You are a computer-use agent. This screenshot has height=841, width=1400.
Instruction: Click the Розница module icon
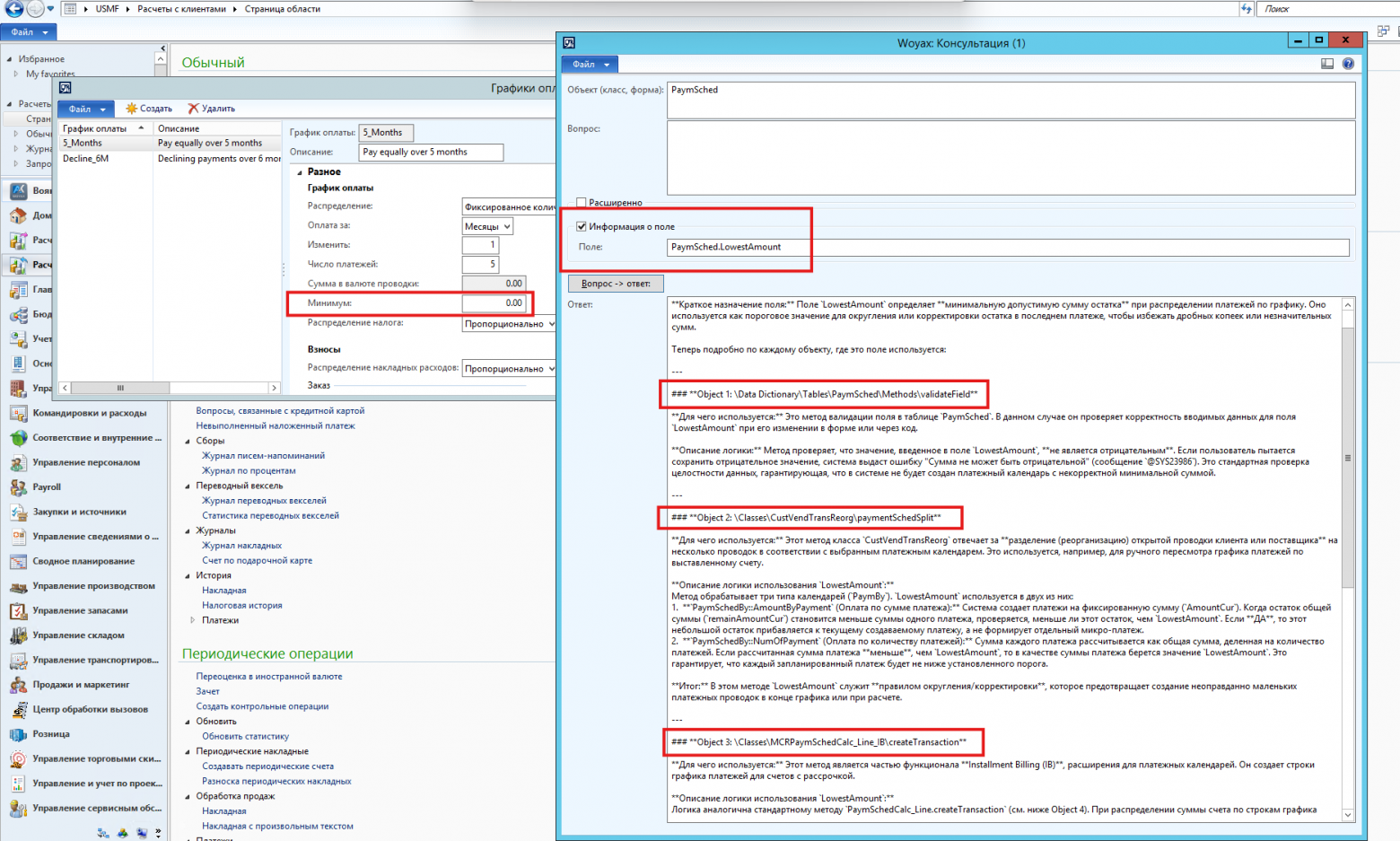(18, 734)
